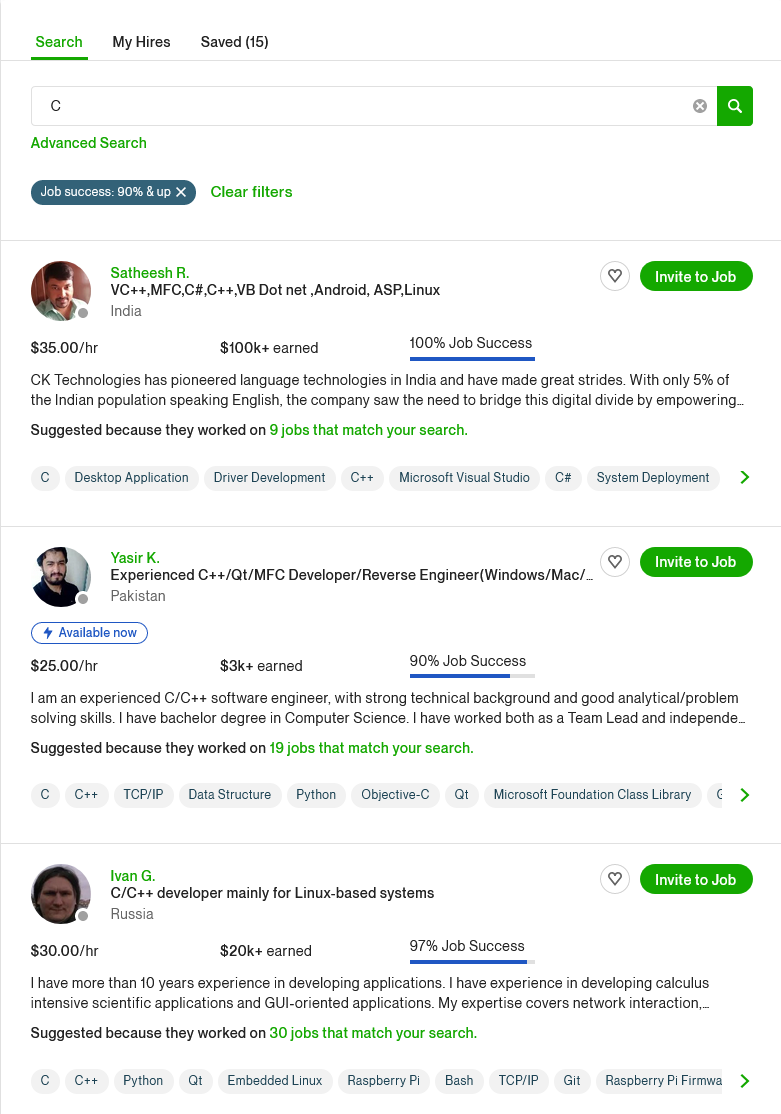
Task: Click the lightning bolt on Available now badge
Action: (47, 632)
